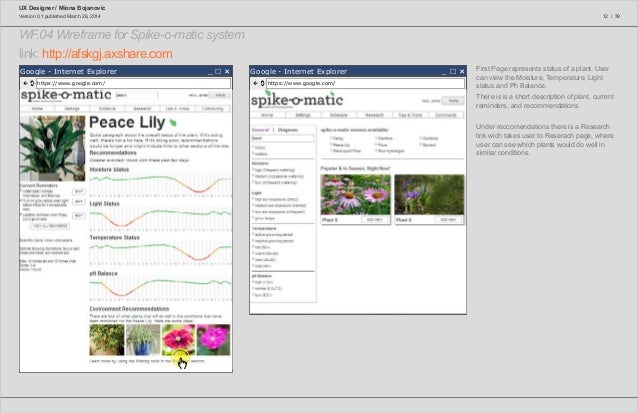
Task: Click the refresh icon in the Peace Lily window
Action: 32,83
